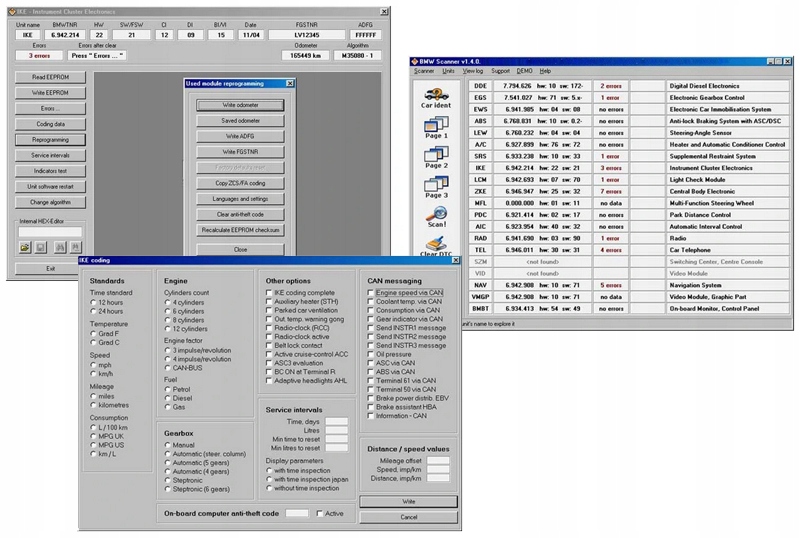800x538 pixels.
Task: Check the IKE coding complete option
Action: click(x=267, y=293)
